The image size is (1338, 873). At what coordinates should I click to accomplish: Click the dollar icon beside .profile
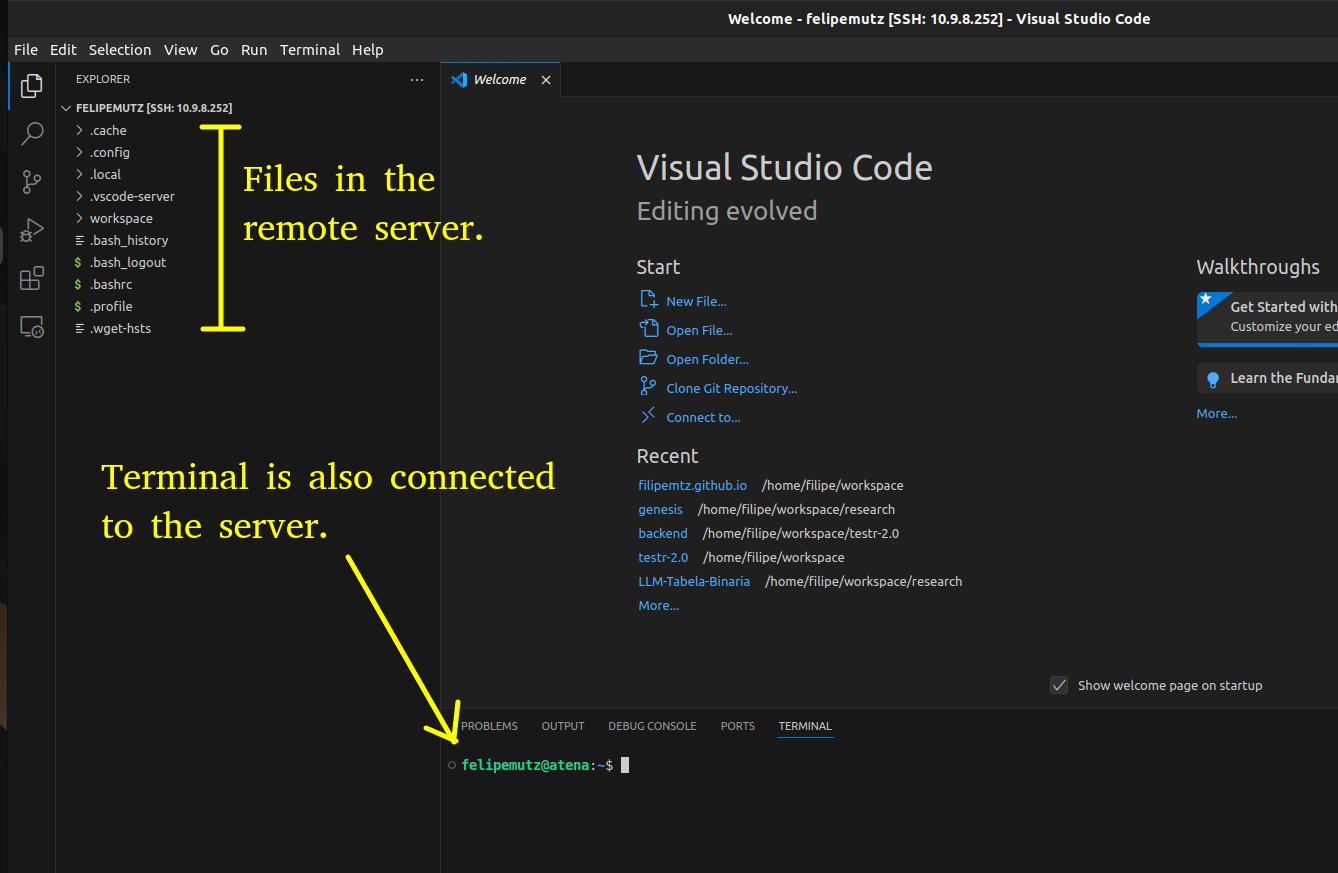[x=78, y=306]
